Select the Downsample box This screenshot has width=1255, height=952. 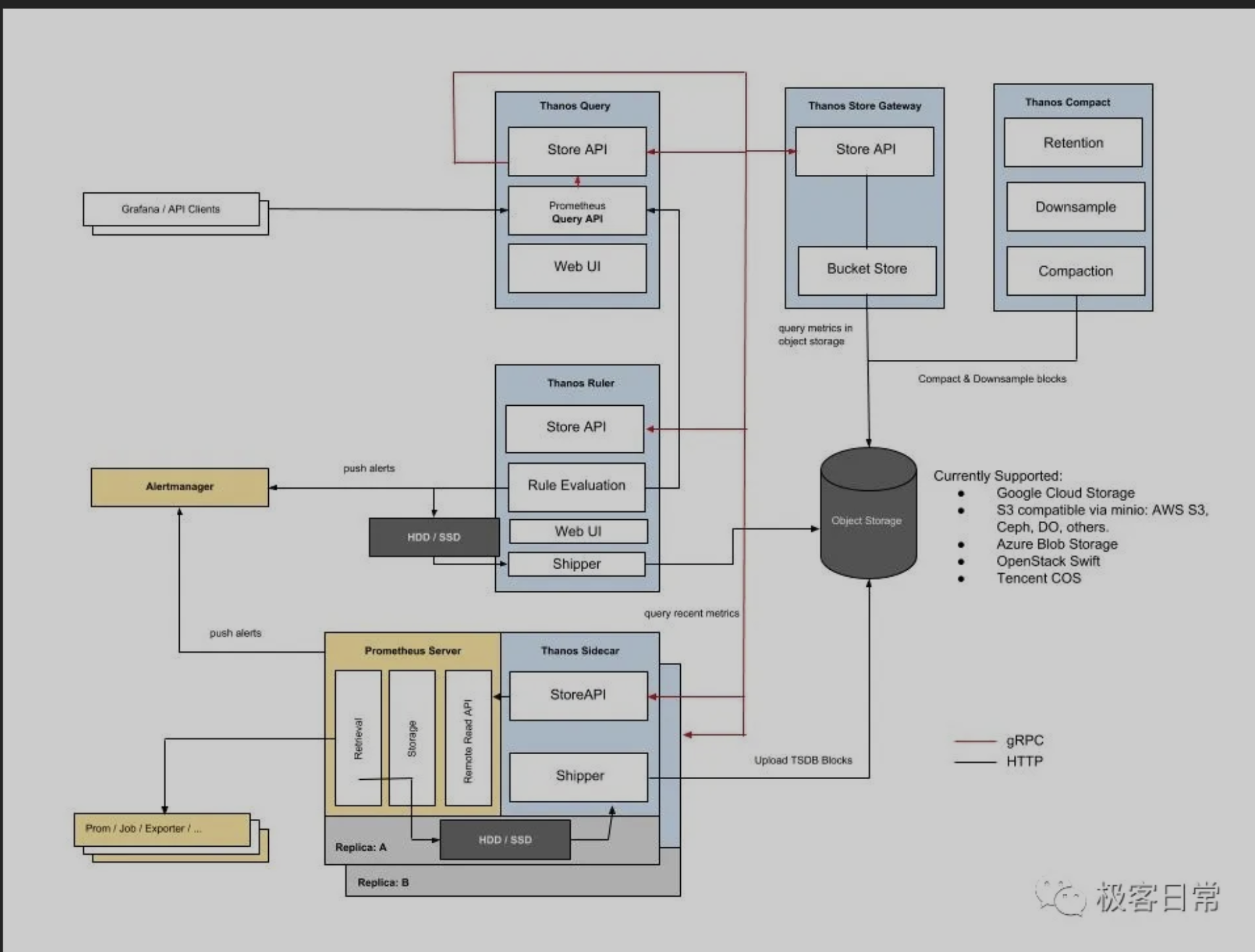coord(1076,207)
